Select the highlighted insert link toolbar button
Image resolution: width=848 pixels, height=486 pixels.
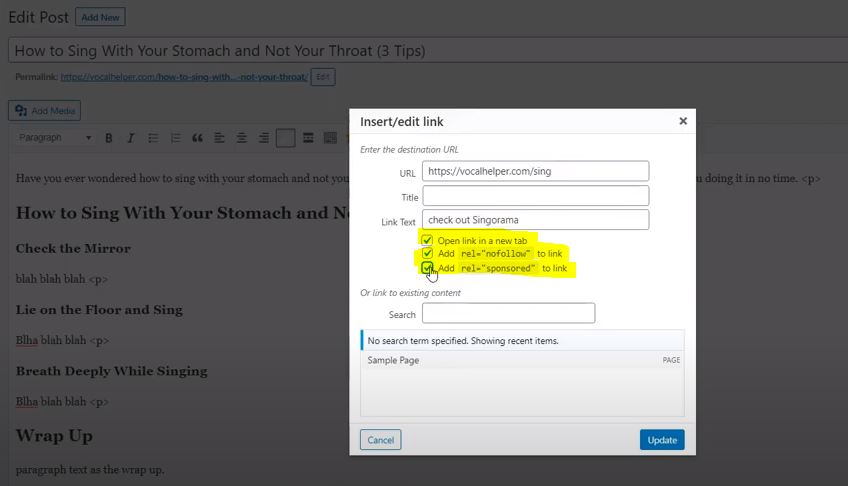coord(286,138)
